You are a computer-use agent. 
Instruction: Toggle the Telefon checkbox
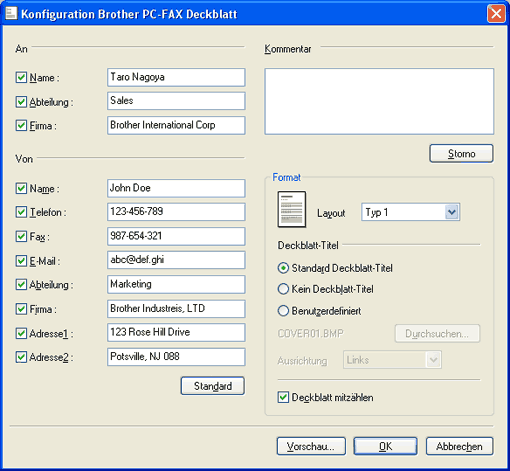pyautogui.click(x=21, y=212)
